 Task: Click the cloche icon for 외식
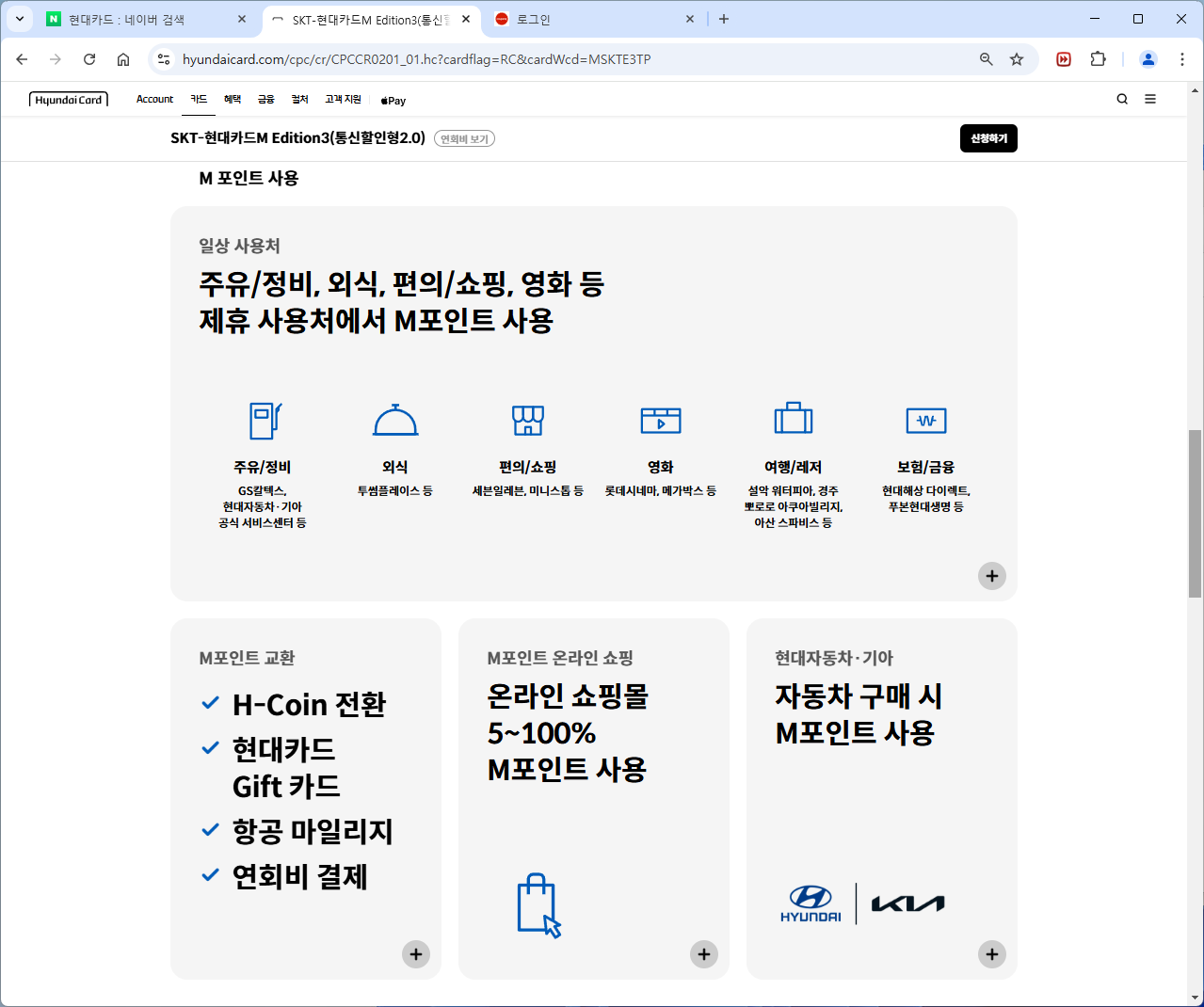click(395, 420)
